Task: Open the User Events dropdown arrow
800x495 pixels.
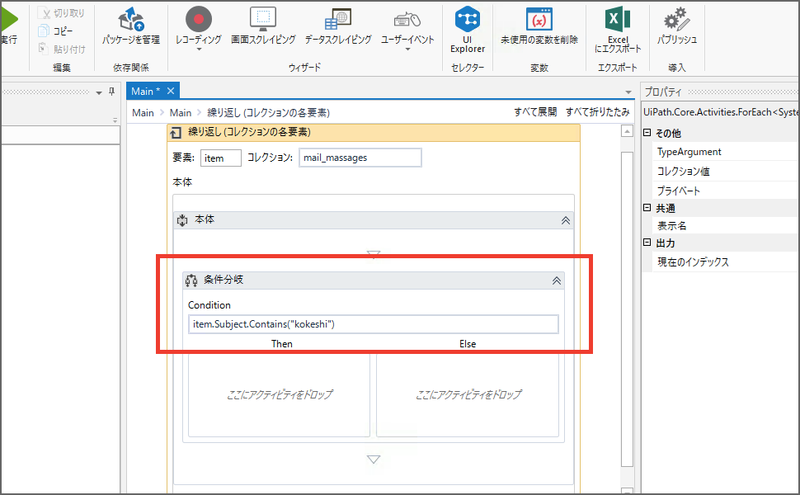Action: (408, 50)
